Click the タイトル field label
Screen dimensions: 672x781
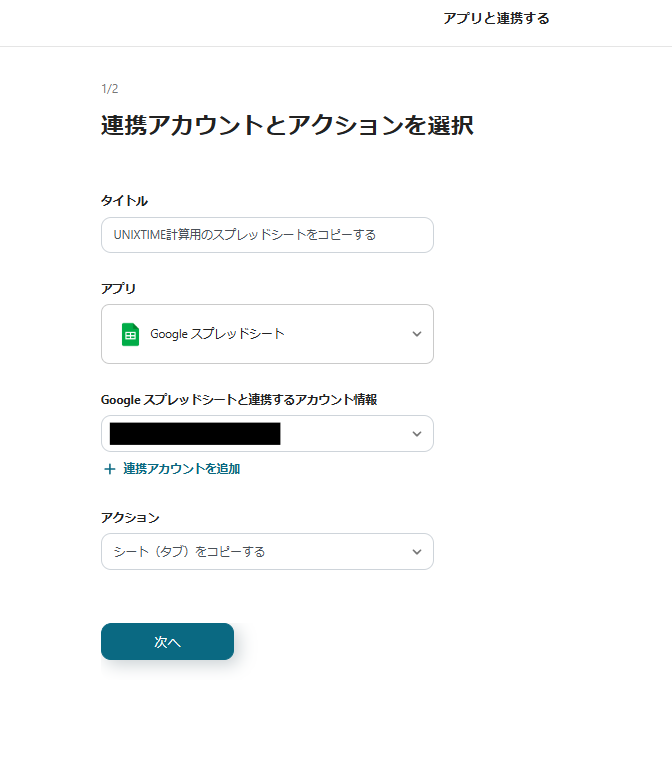coord(124,201)
